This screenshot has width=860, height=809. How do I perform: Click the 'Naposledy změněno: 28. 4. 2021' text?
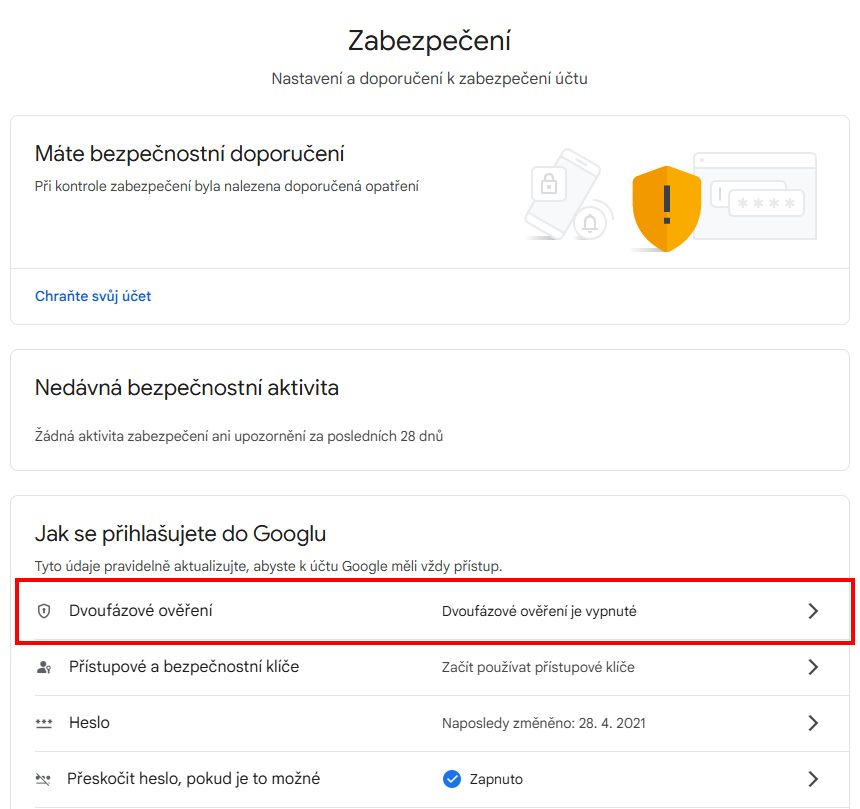(x=544, y=723)
